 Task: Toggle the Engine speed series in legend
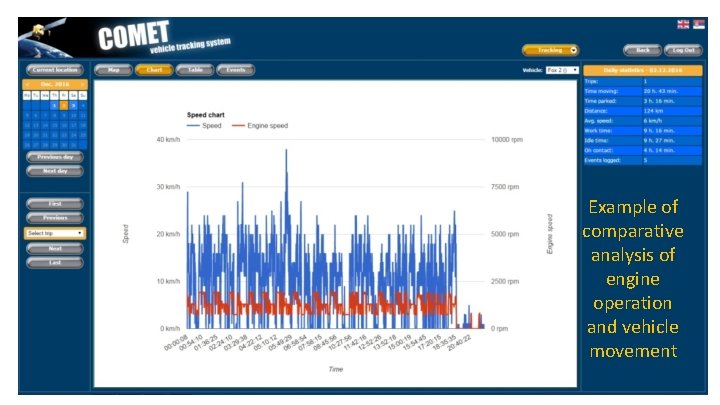[x=260, y=125]
